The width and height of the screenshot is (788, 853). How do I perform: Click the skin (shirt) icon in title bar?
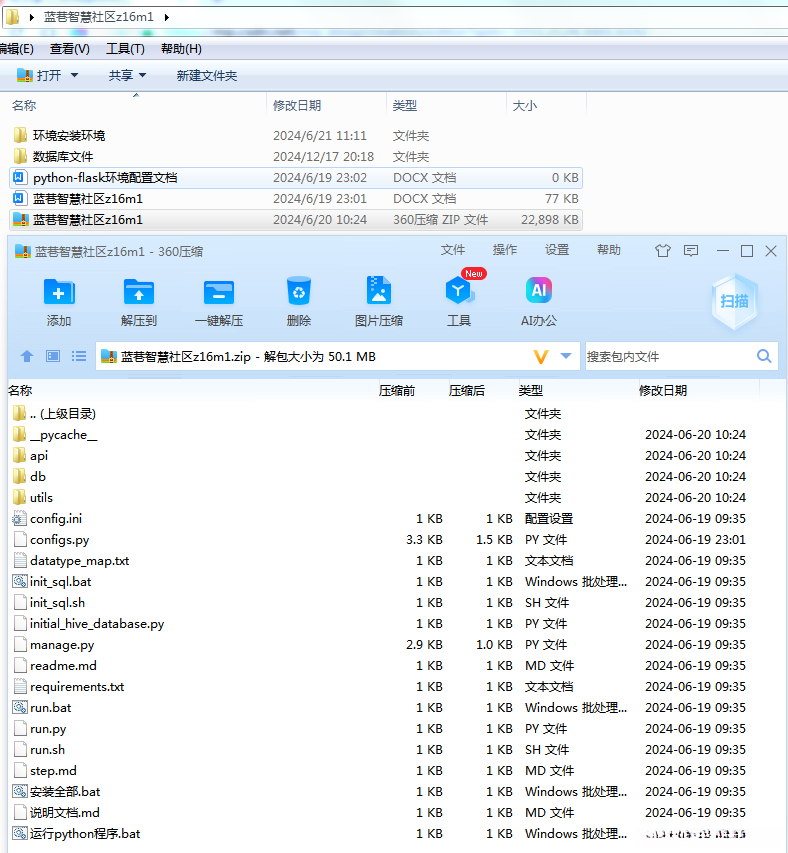click(x=662, y=251)
